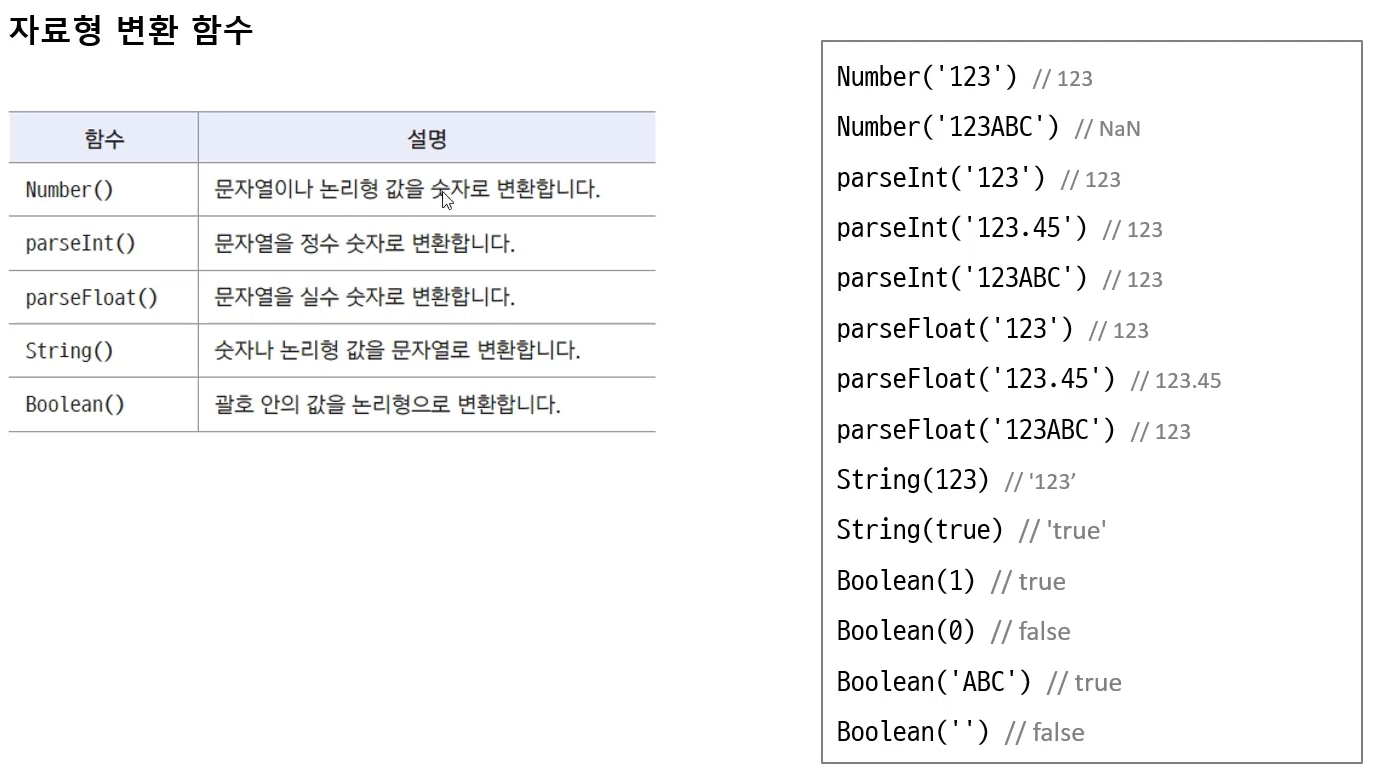Click the code line String(123)
This screenshot has height=775, width=1375.
point(912,480)
